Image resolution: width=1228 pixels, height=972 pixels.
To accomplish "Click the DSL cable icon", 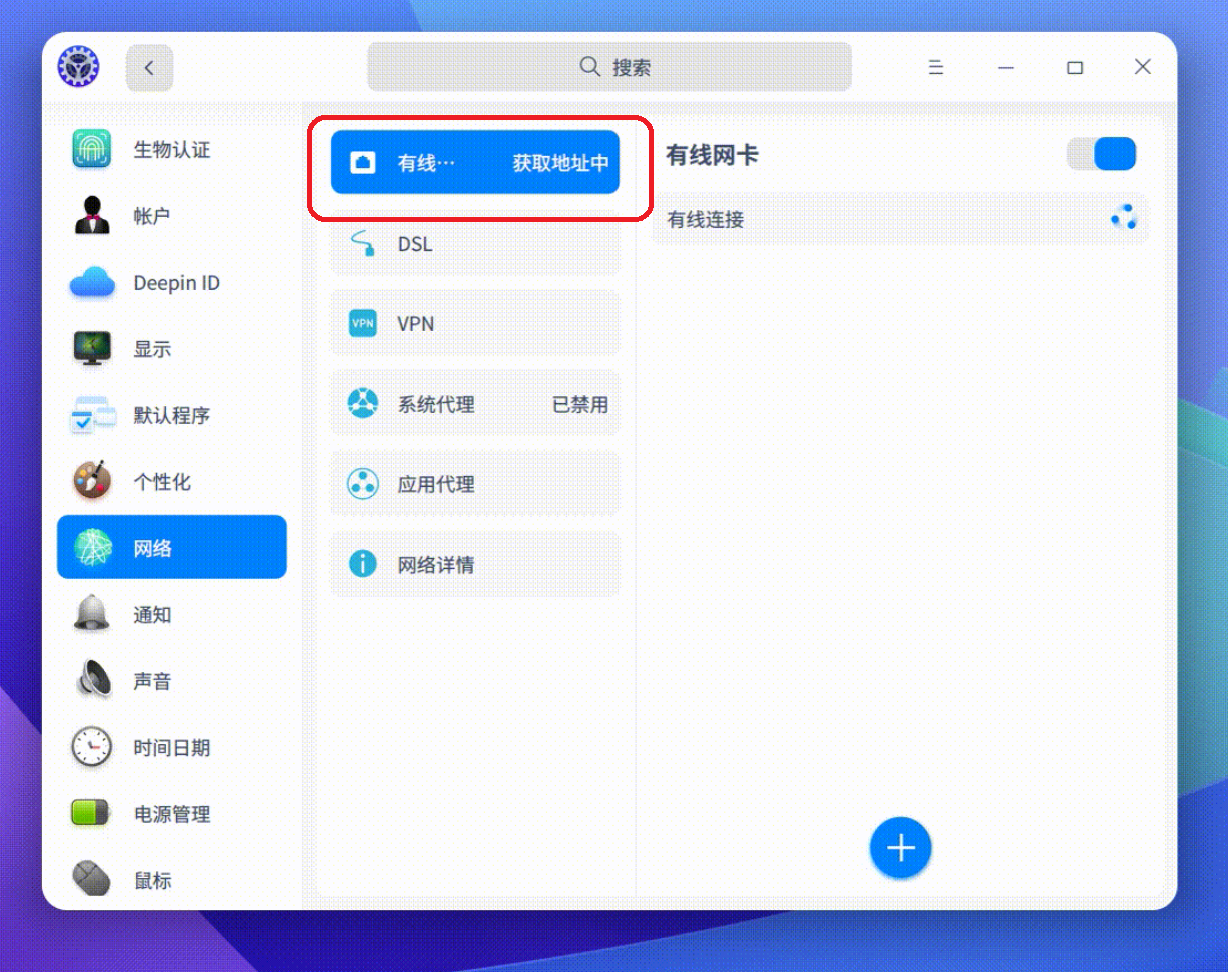I will (363, 243).
